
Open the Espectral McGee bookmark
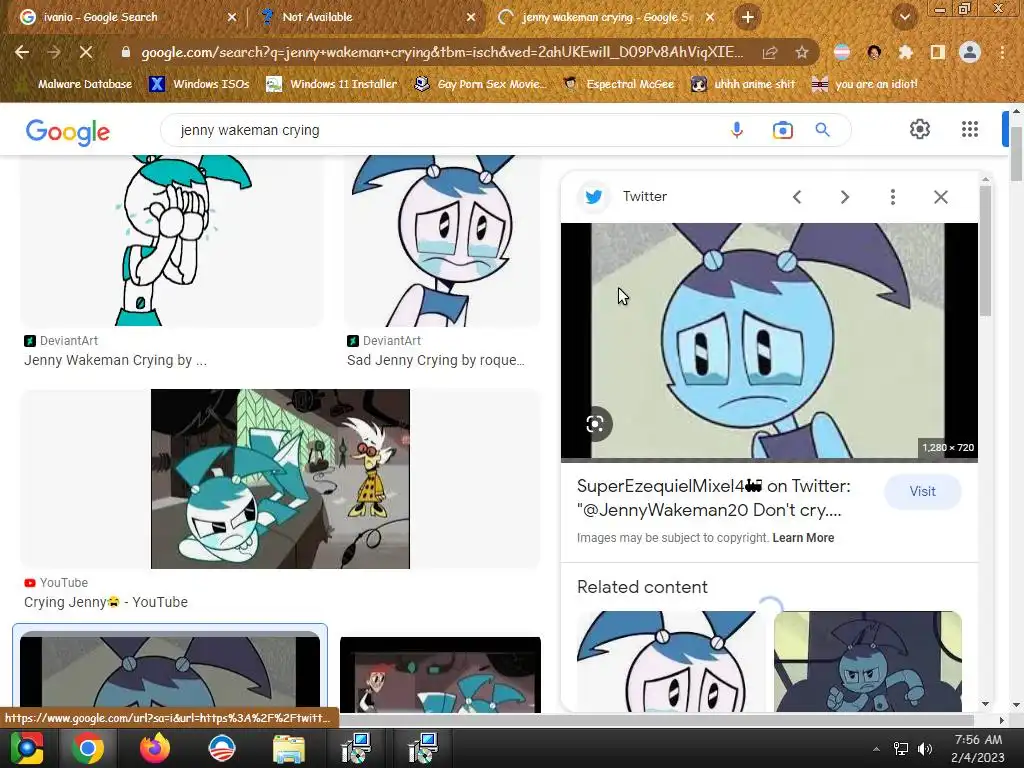point(618,84)
